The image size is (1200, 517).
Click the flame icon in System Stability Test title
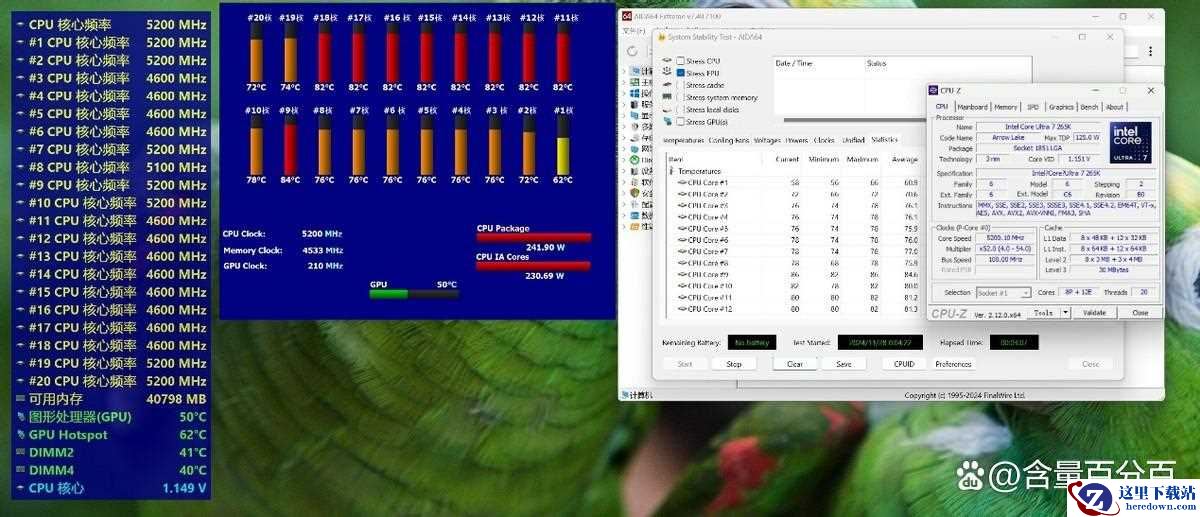[x=663, y=37]
